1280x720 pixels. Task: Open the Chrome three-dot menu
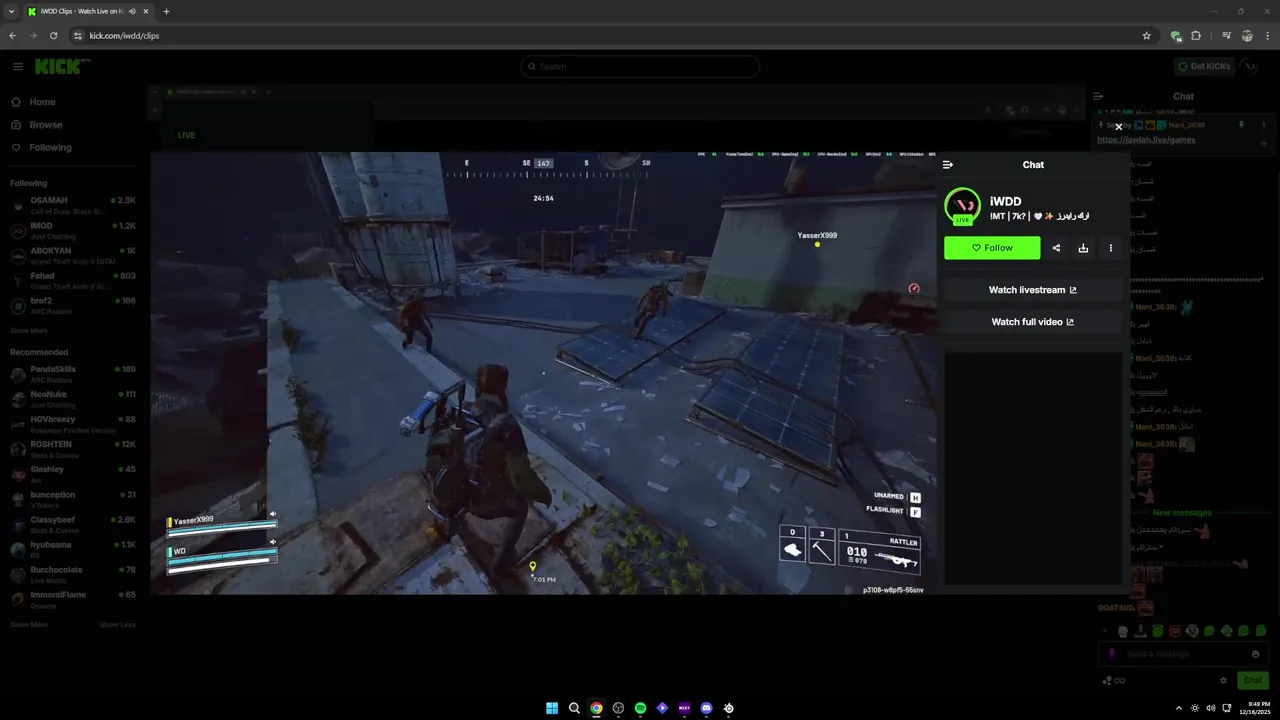[1267, 36]
